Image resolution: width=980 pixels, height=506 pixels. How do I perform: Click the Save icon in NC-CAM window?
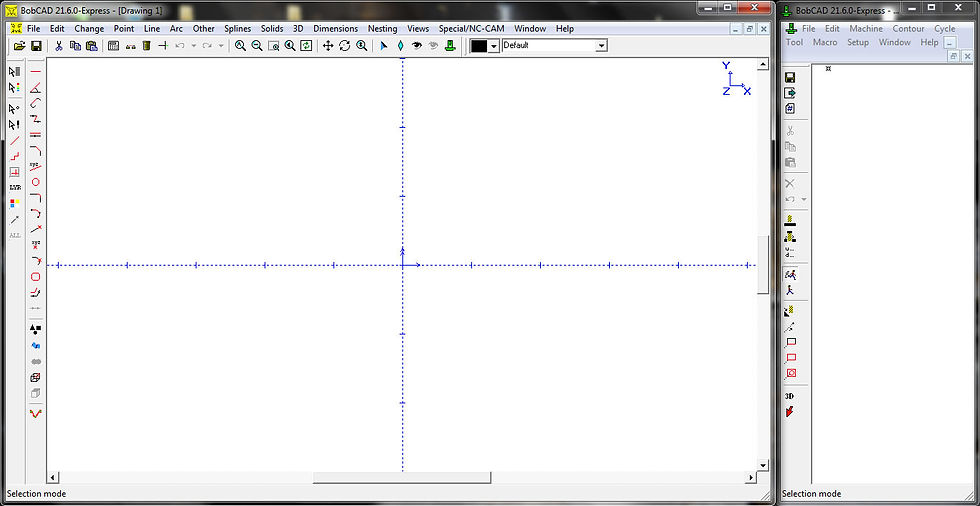pyautogui.click(x=790, y=77)
